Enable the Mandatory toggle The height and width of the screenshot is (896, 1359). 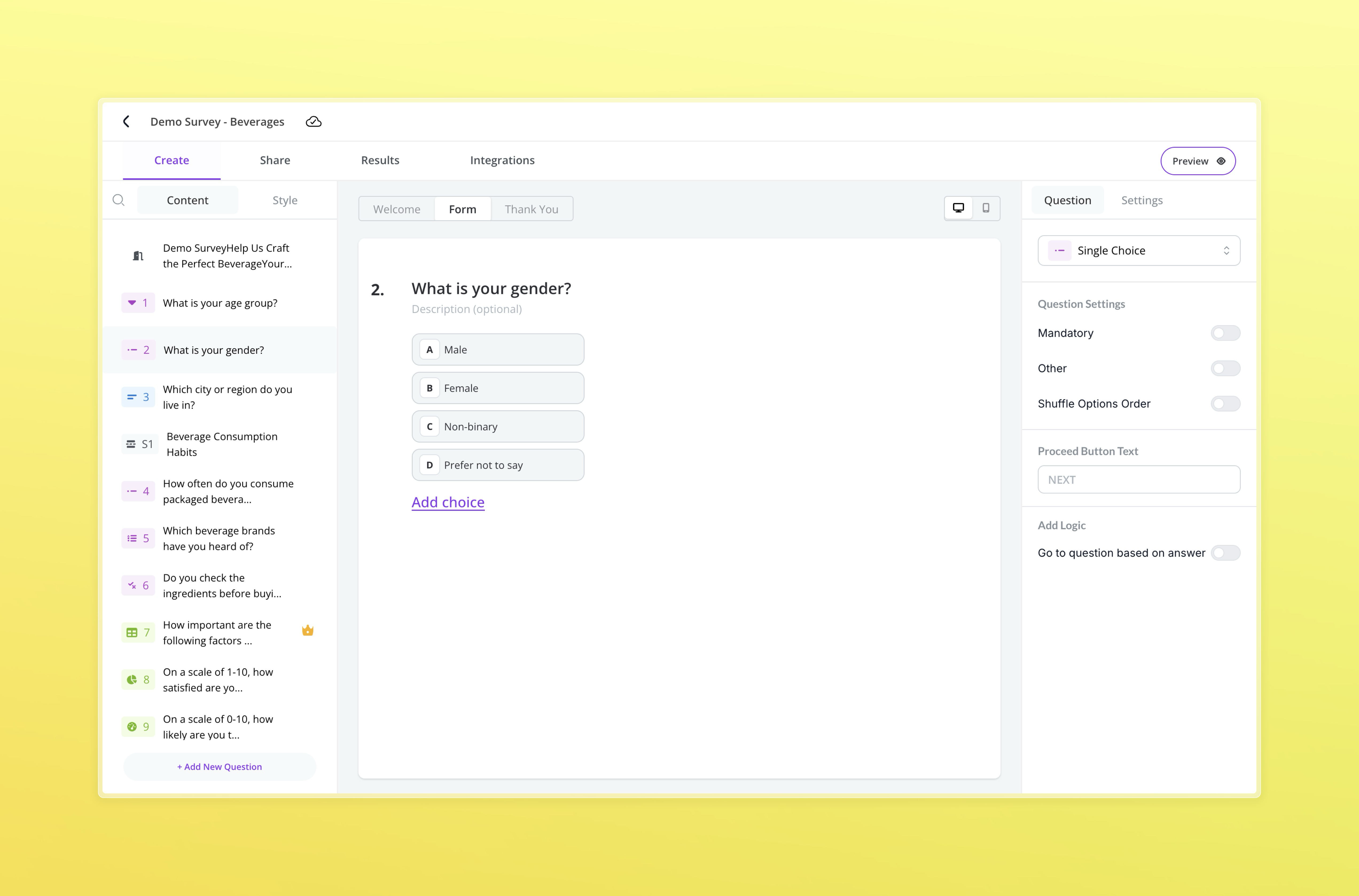pyautogui.click(x=1225, y=333)
